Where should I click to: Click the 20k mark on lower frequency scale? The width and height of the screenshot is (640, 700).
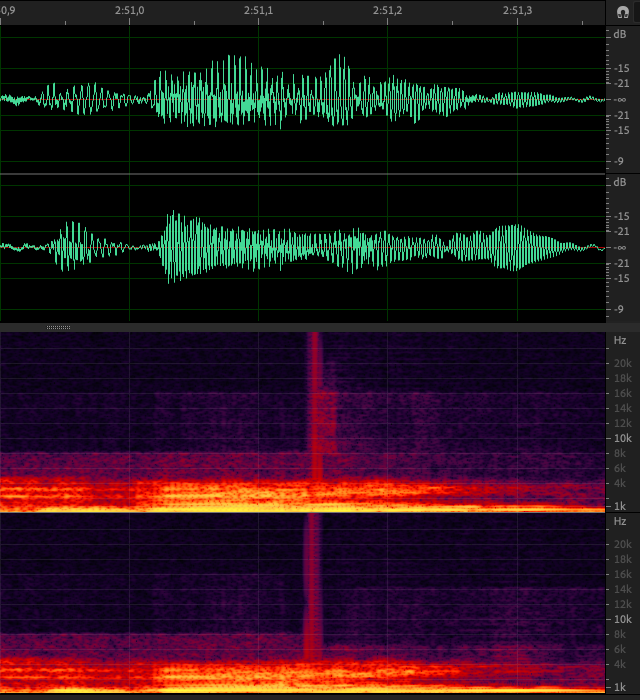(622, 544)
